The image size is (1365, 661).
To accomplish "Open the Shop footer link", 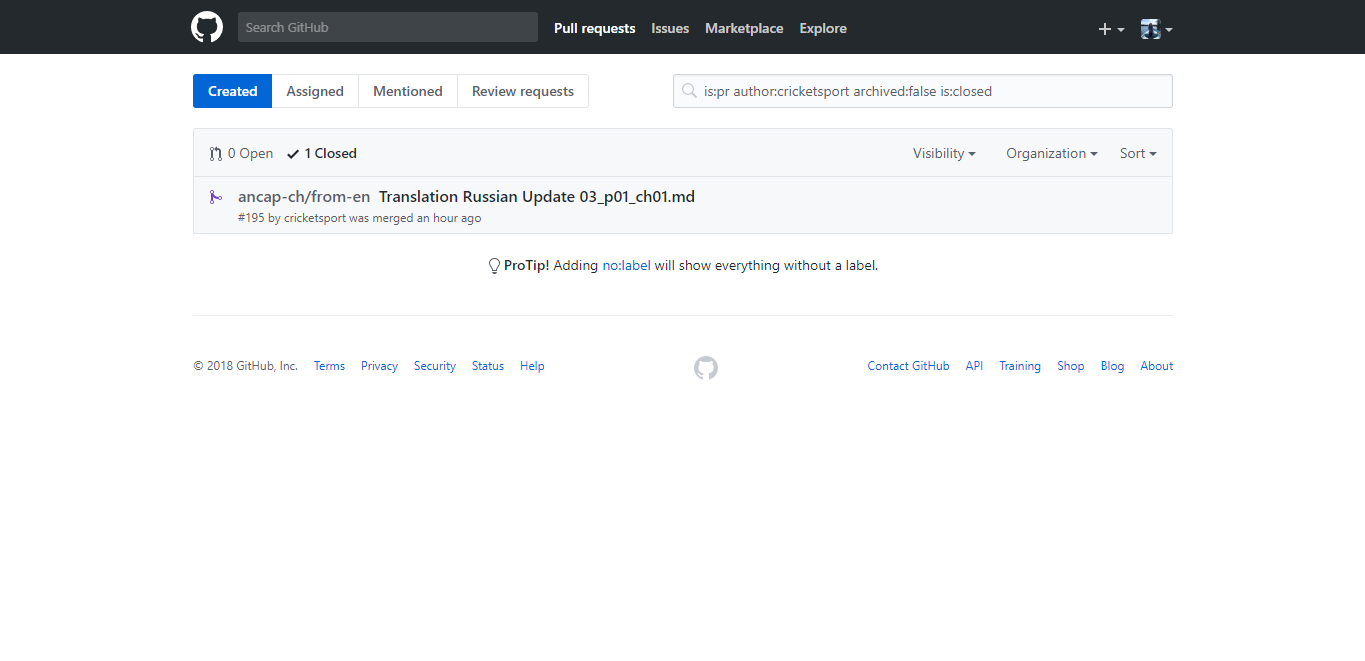I will pyautogui.click(x=1071, y=366).
